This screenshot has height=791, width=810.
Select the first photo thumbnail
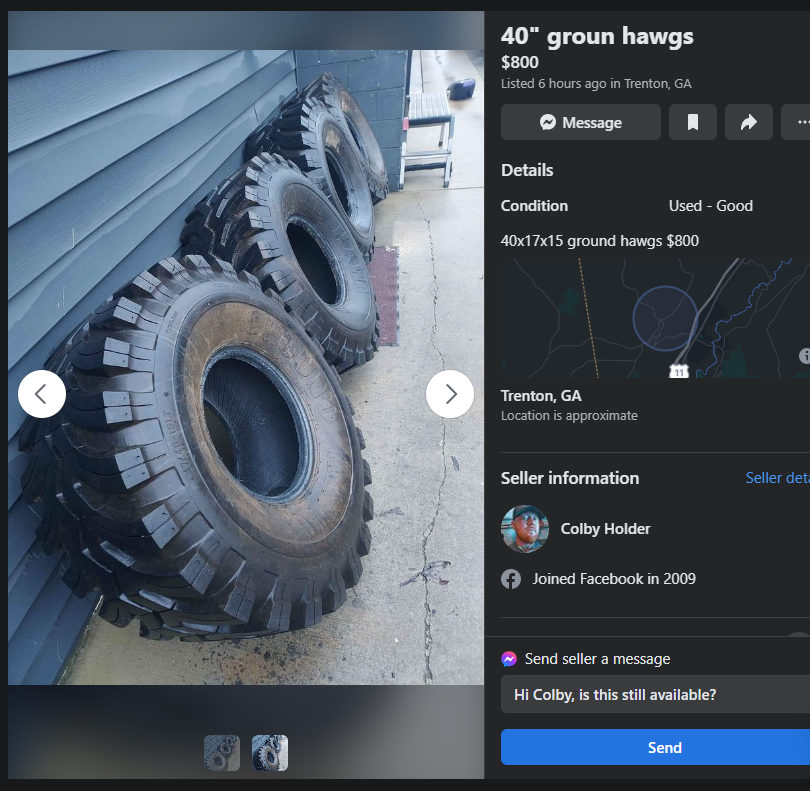222,753
